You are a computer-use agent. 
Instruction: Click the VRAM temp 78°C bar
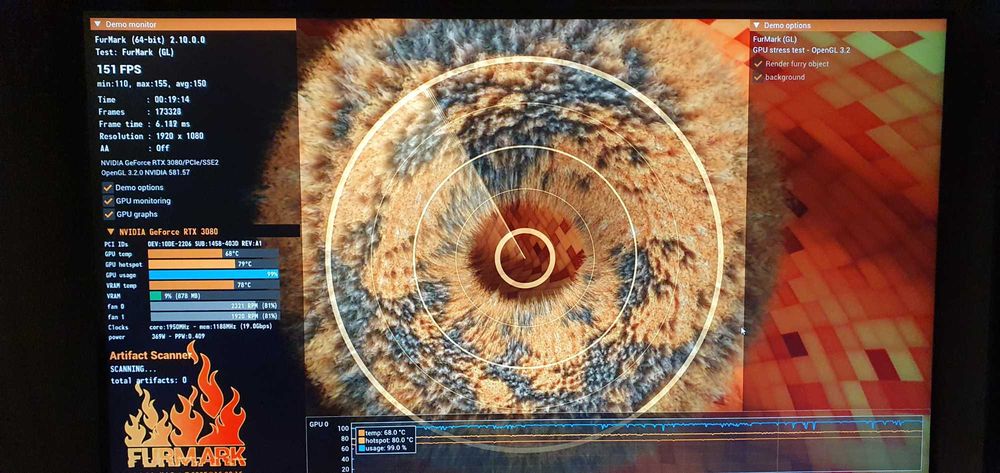click(x=214, y=285)
